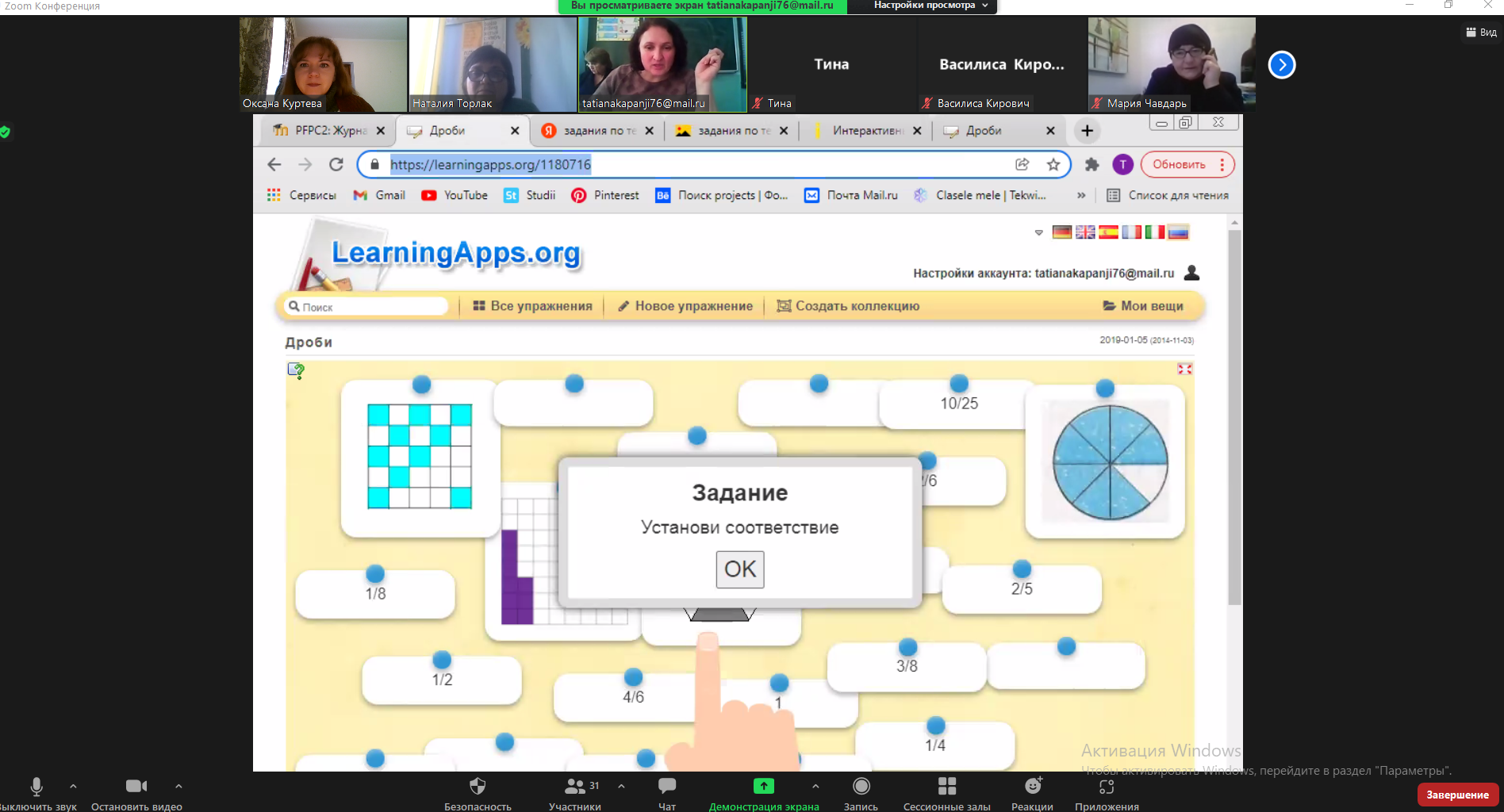This screenshot has width=1504, height=812.
Task: Click the browser reload icon
Action: tap(336, 165)
